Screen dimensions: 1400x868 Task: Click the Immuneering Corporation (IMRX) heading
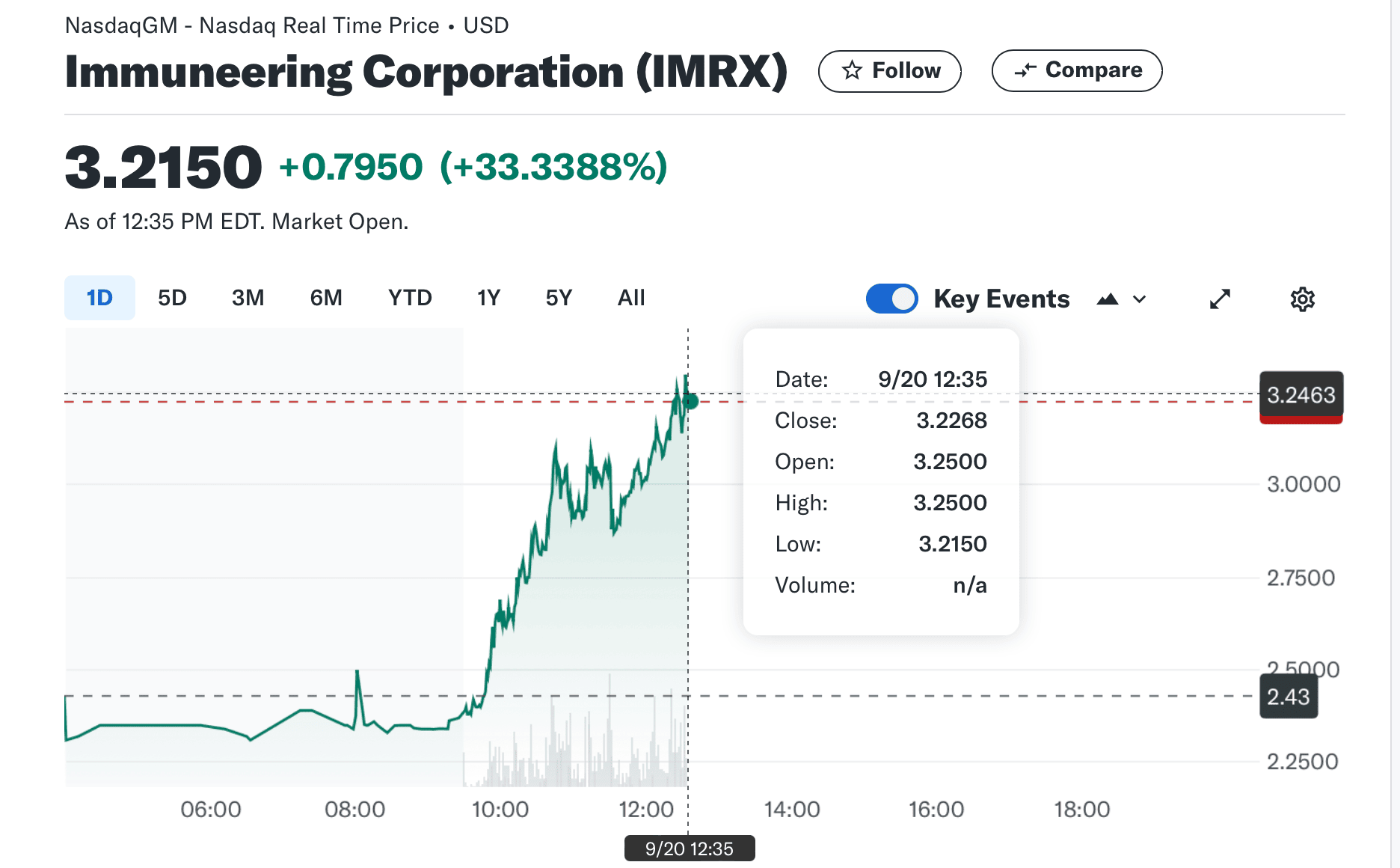point(426,73)
